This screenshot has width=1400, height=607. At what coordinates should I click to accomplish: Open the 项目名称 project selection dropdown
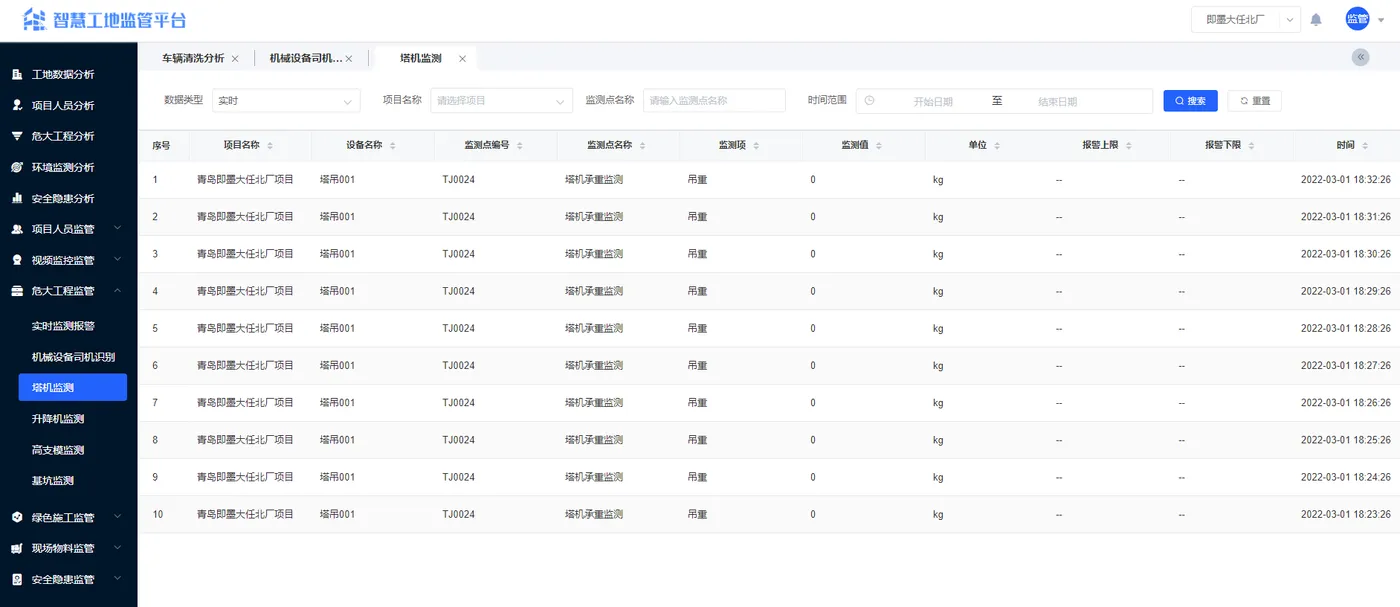[501, 101]
